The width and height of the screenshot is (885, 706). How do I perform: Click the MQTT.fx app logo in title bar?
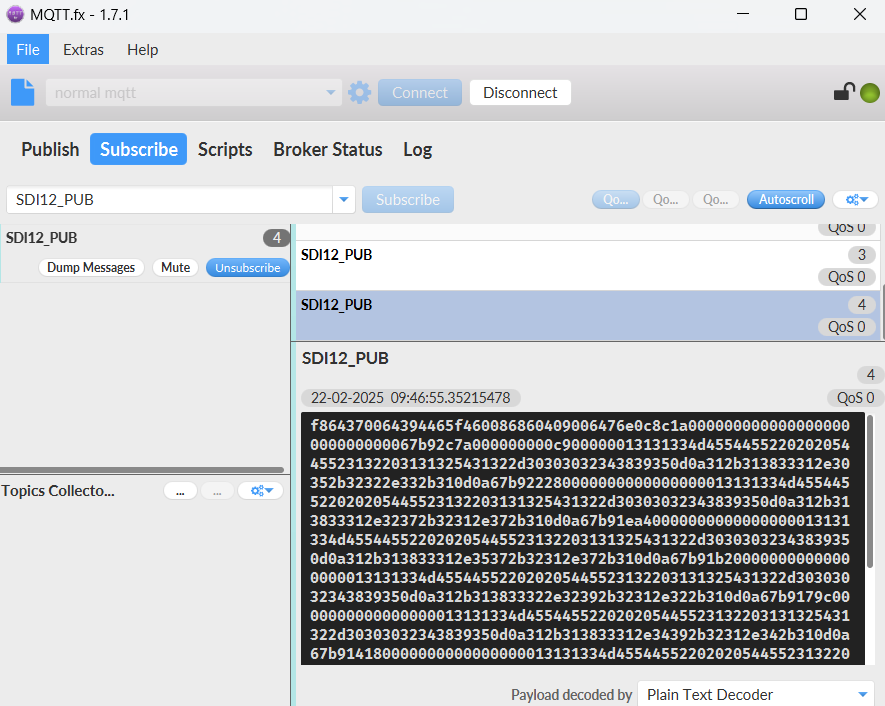pos(15,14)
